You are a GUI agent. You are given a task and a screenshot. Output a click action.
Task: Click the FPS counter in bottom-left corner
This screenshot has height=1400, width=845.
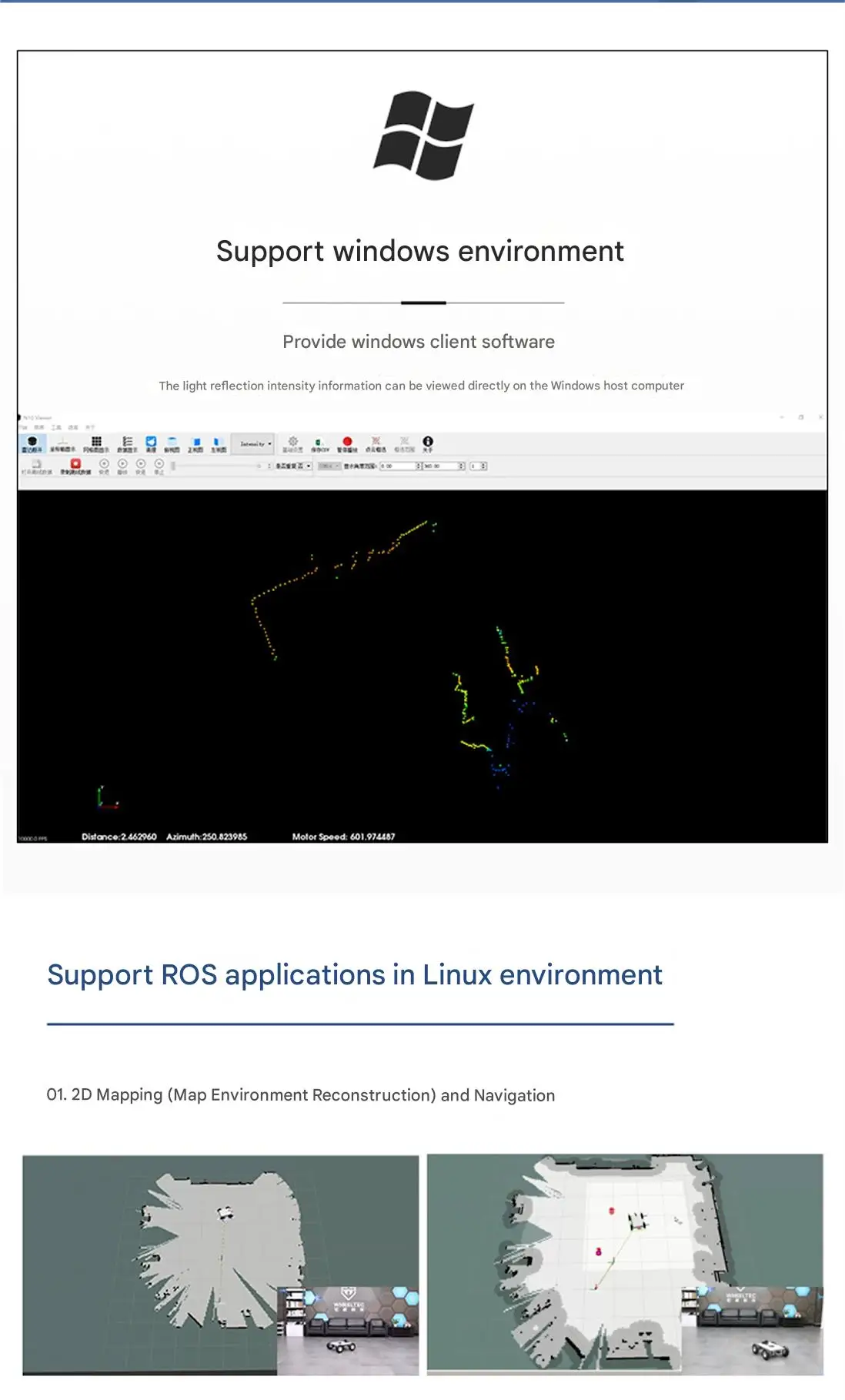[32, 838]
